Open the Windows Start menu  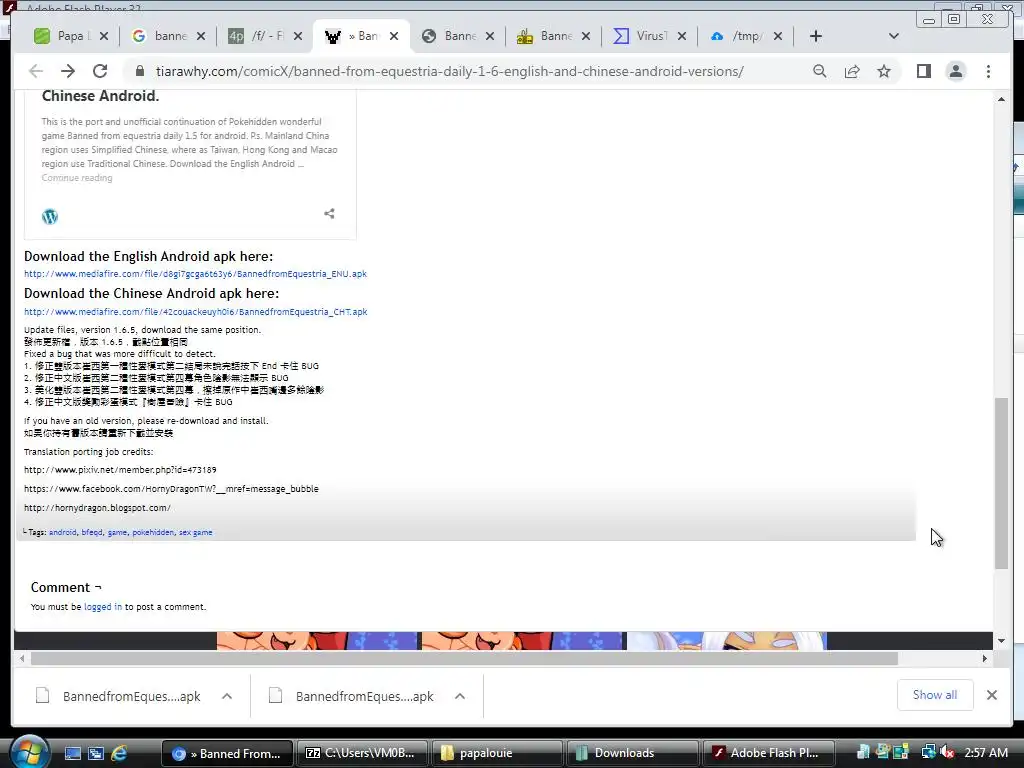pos(29,752)
